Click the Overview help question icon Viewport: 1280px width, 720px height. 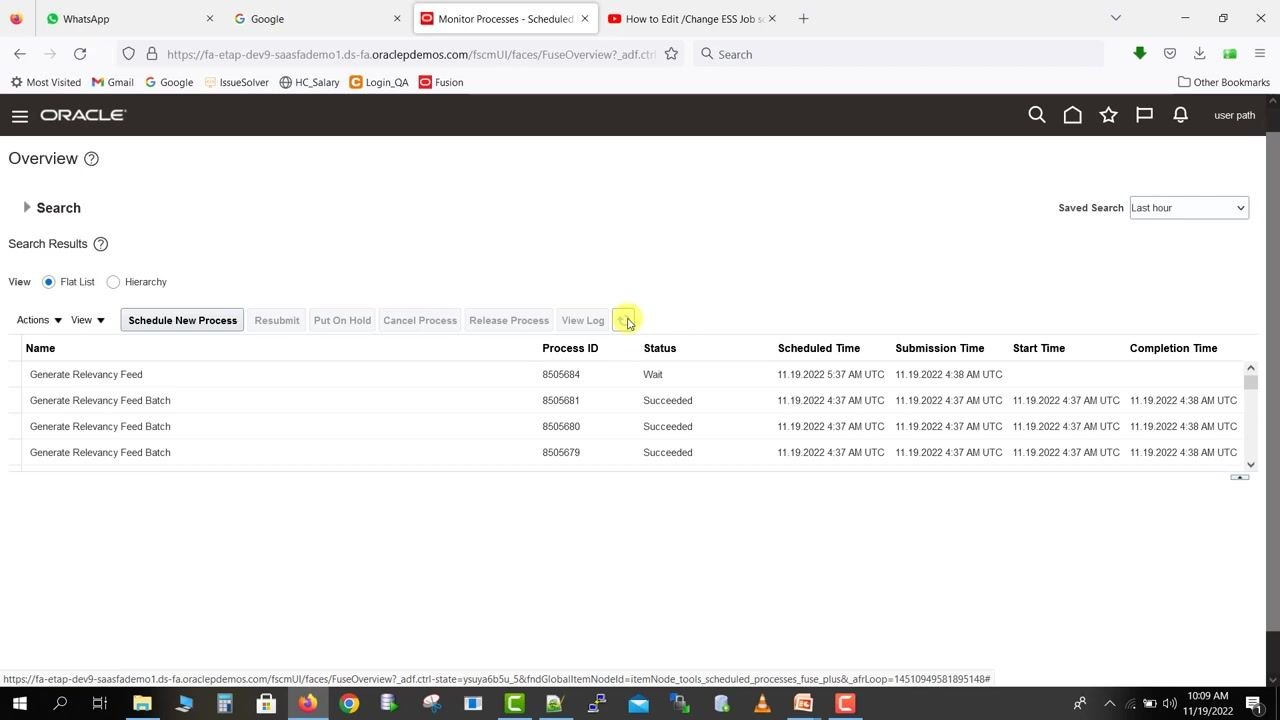click(x=91, y=159)
